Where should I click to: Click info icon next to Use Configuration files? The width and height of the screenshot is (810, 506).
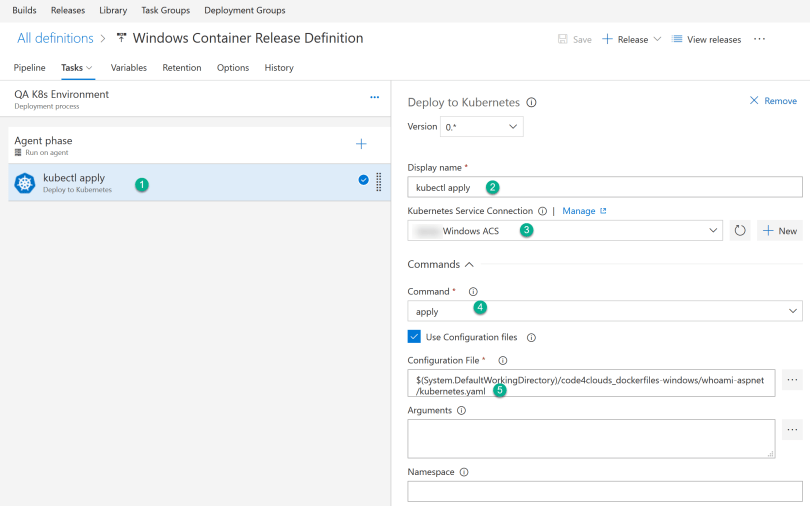[x=531, y=338]
